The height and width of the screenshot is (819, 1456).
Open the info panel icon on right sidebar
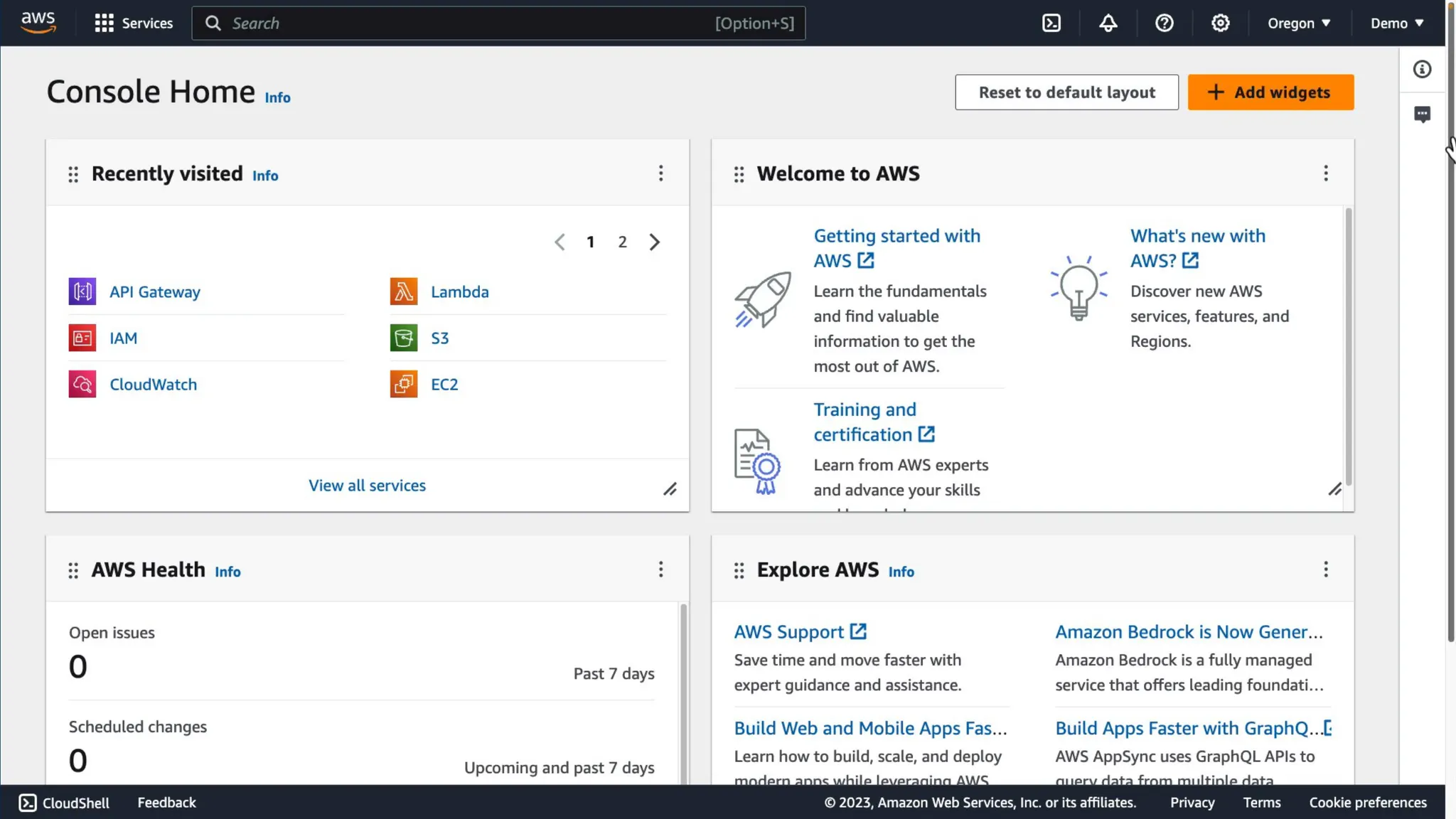1422,70
